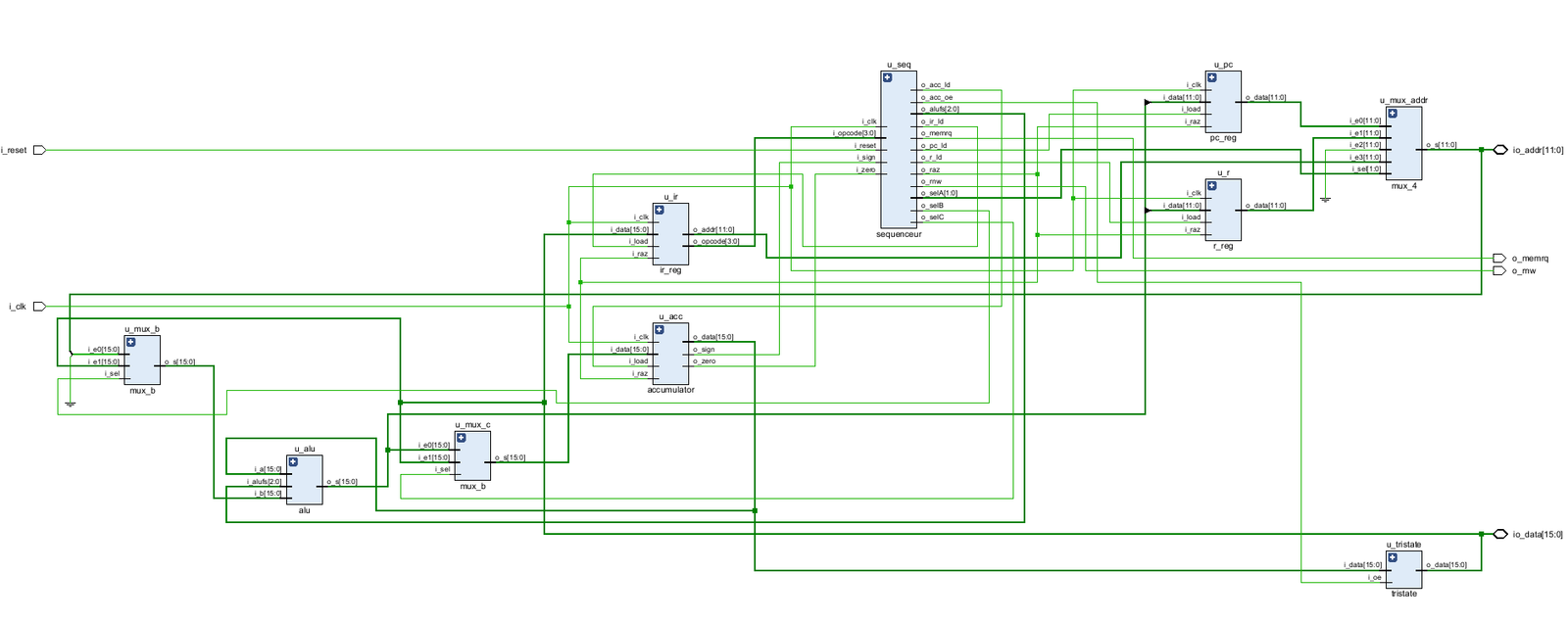Image resolution: width=1568 pixels, height=622 pixels.
Task: Select the ground symbol near u_mux_b
Action: click(x=70, y=403)
